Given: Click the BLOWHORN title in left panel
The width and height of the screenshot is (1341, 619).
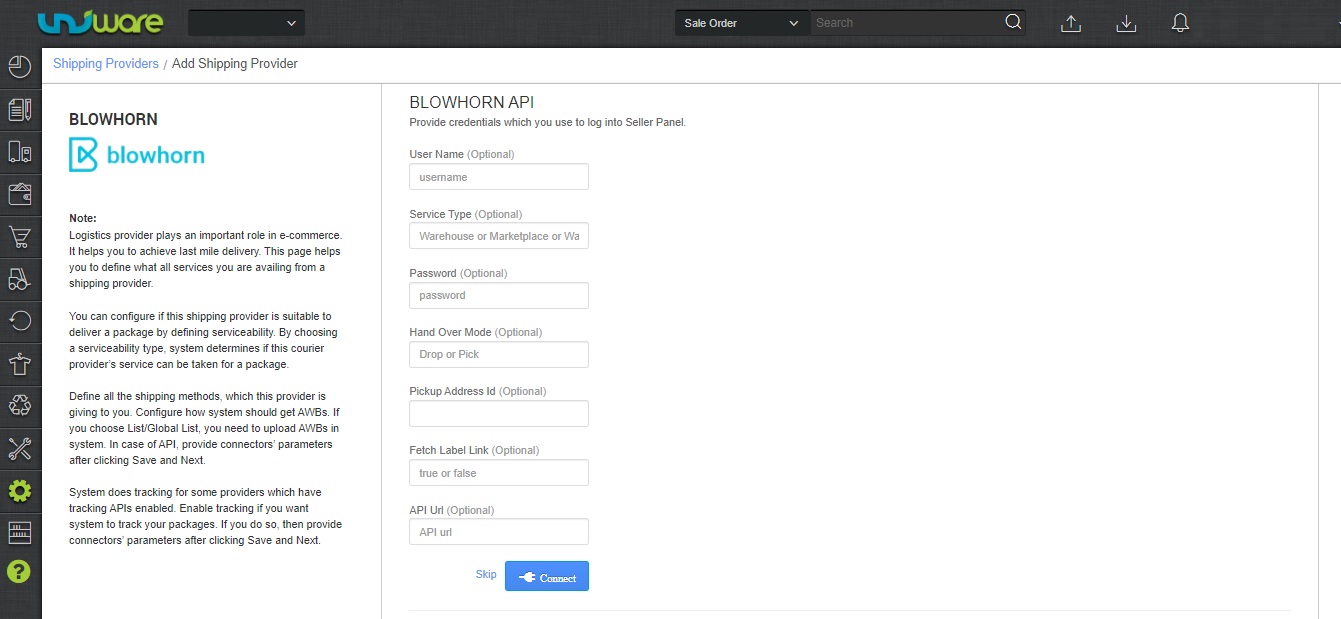Looking at the screenshot, I should coord(113,119).
